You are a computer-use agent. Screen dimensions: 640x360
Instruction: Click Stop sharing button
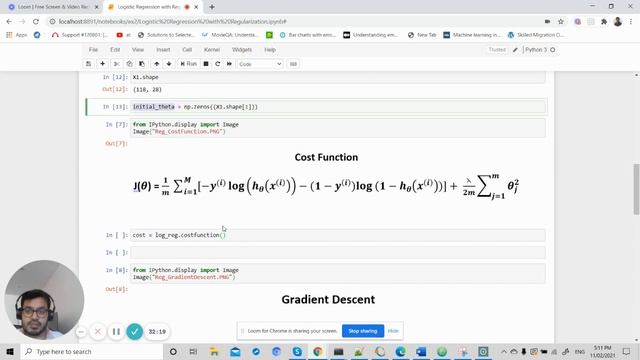point(363,331)
